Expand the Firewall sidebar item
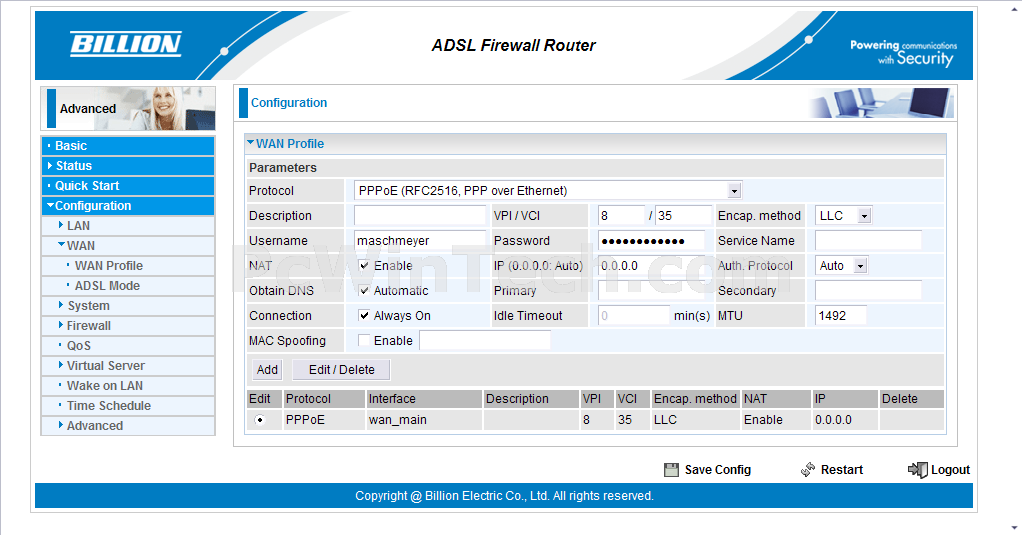1022x535 pixels. 88,326
